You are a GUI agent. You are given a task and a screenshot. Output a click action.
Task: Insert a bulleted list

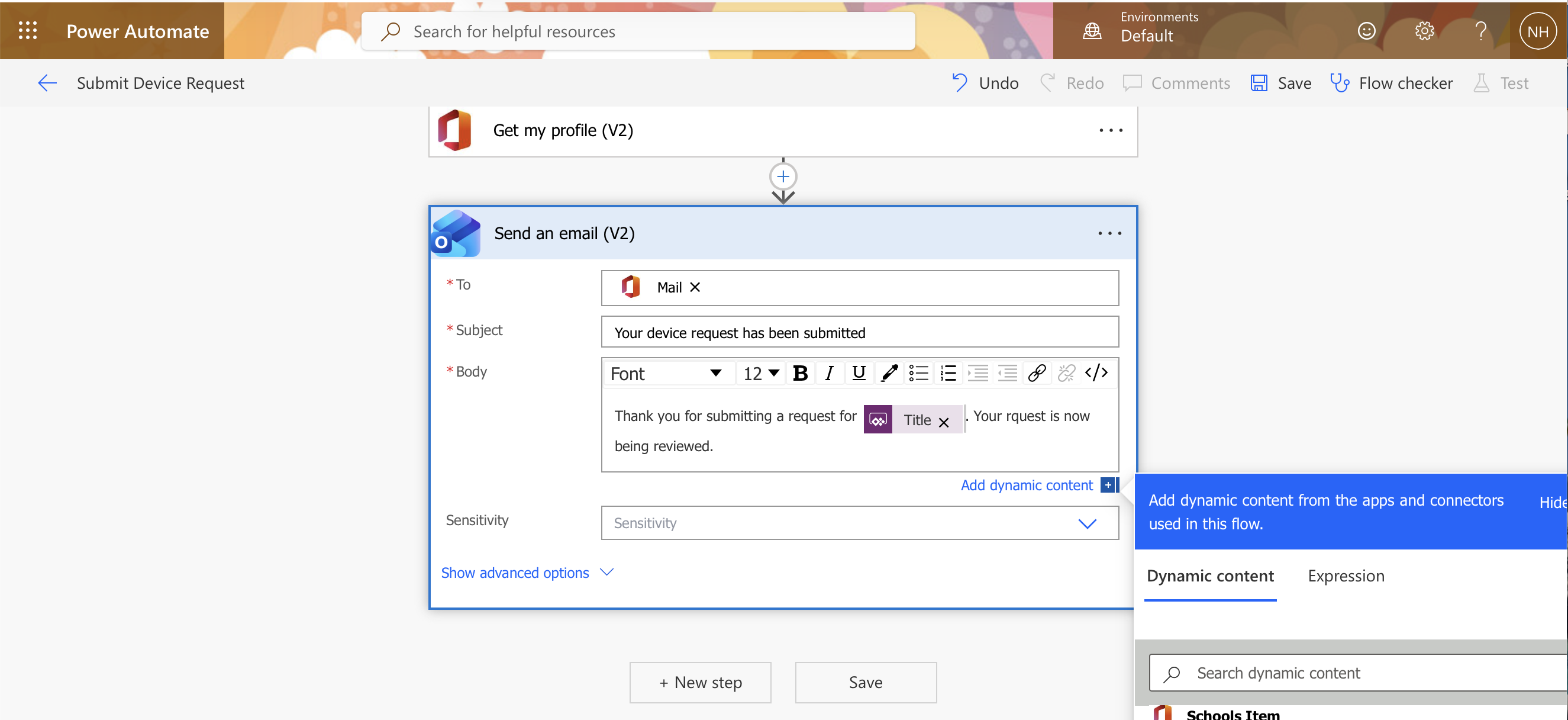(918, 373)
